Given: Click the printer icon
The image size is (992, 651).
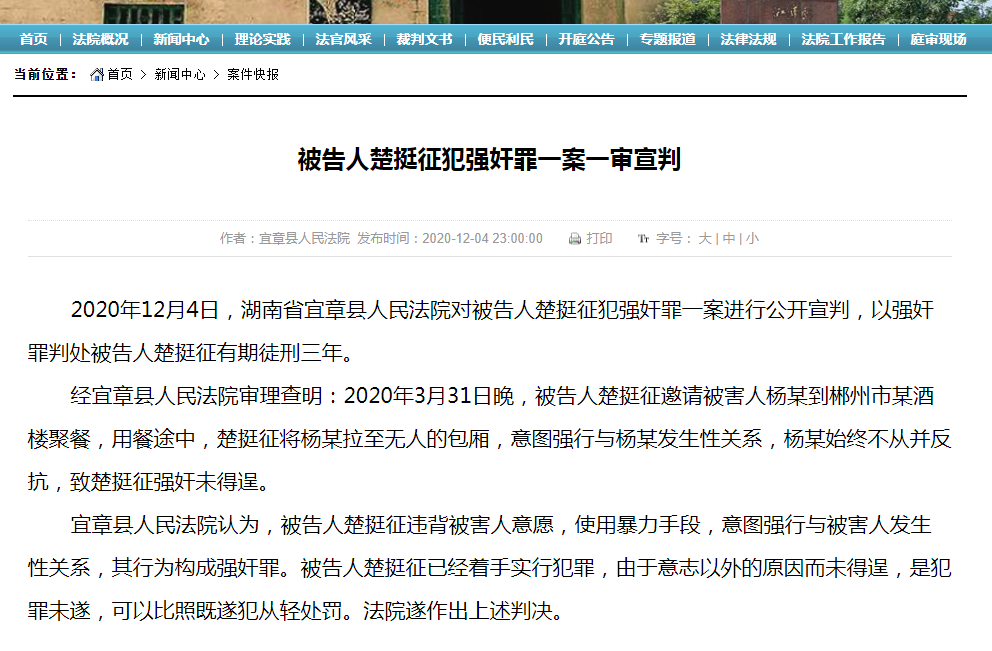Looking at the screenshot, I should [x=574, y=239].
